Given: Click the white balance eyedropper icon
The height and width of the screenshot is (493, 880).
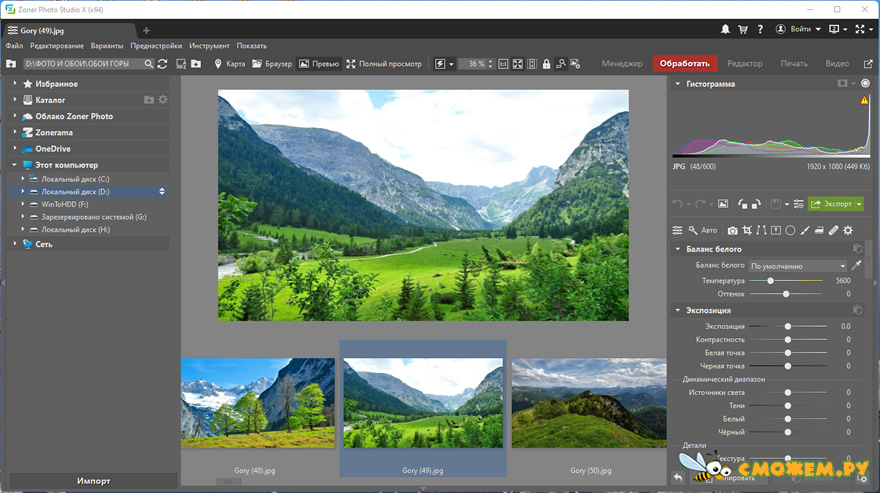Looking at the screenshot, I should pos(856,265).
